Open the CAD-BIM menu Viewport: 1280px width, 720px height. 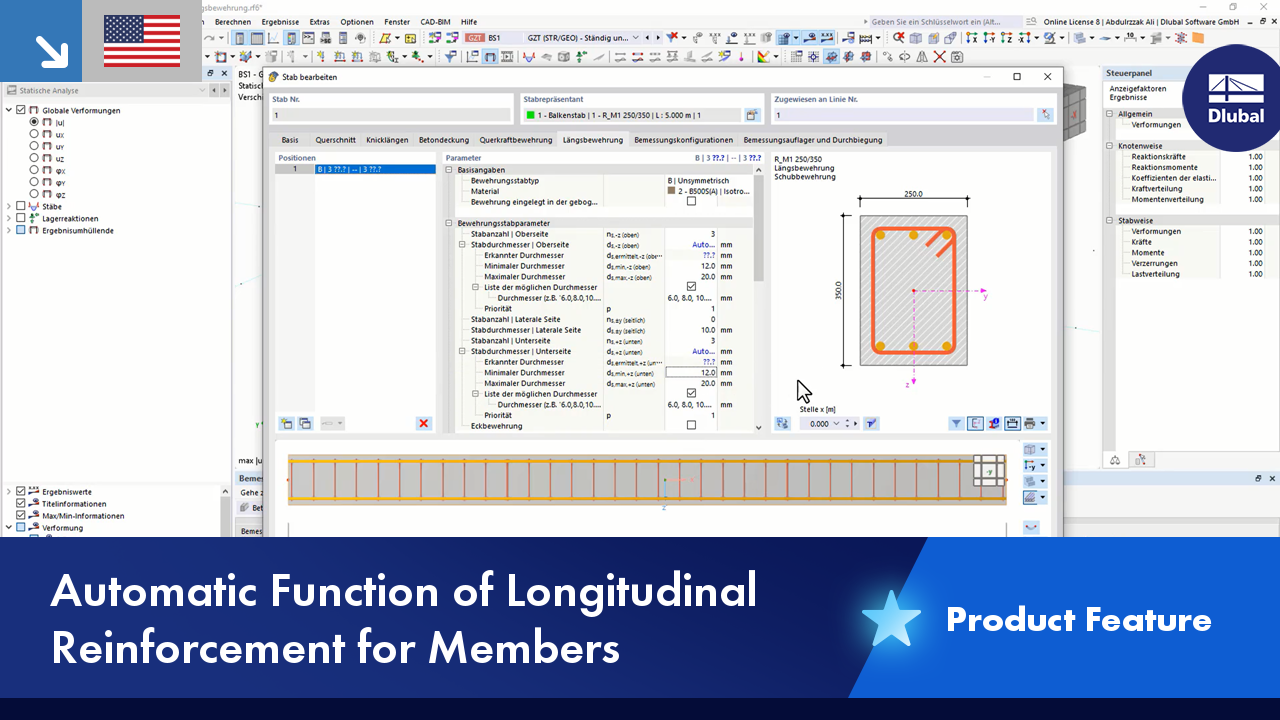(x=436, y=21)
